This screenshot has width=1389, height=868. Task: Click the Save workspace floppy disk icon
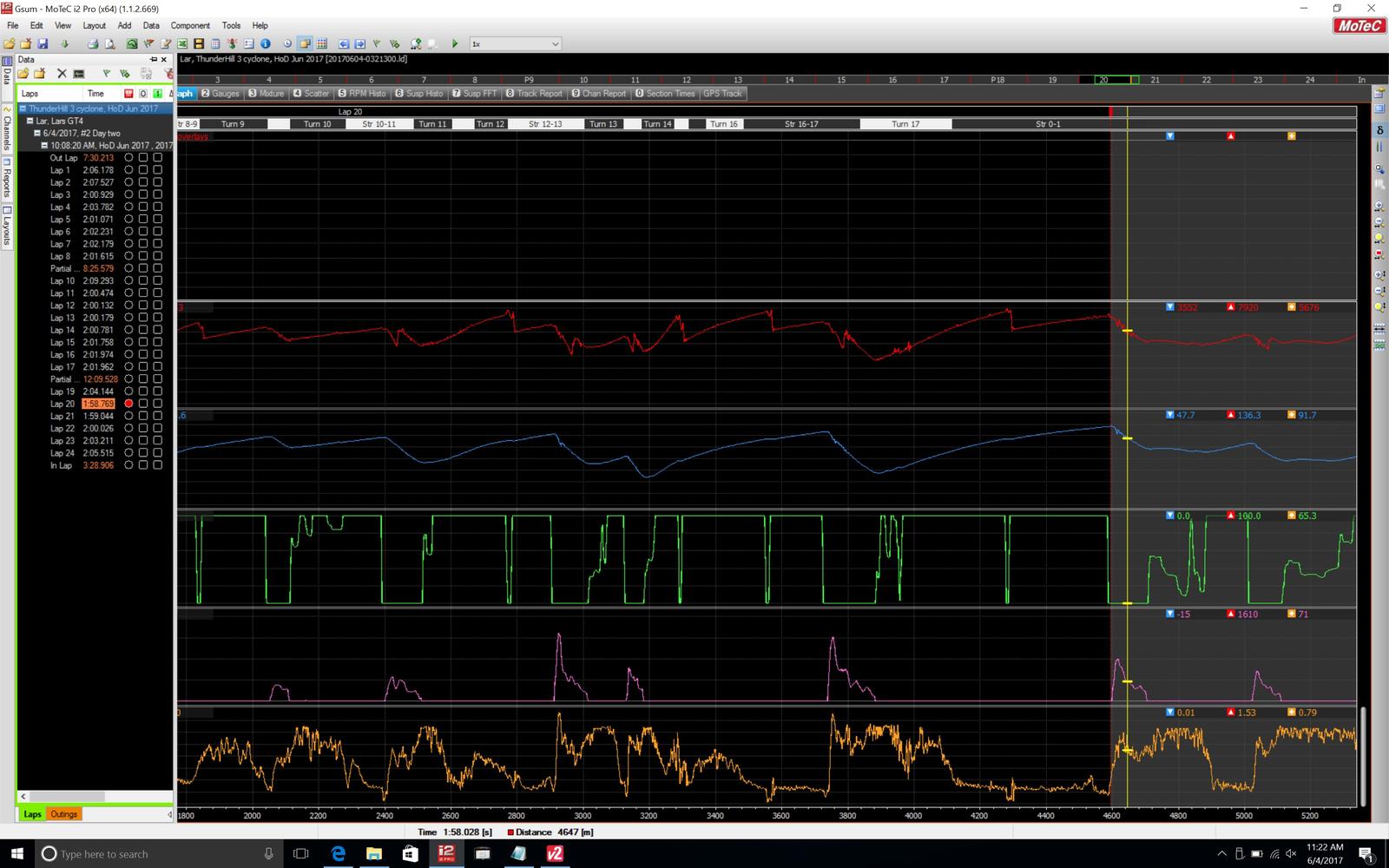click(43, 43)
